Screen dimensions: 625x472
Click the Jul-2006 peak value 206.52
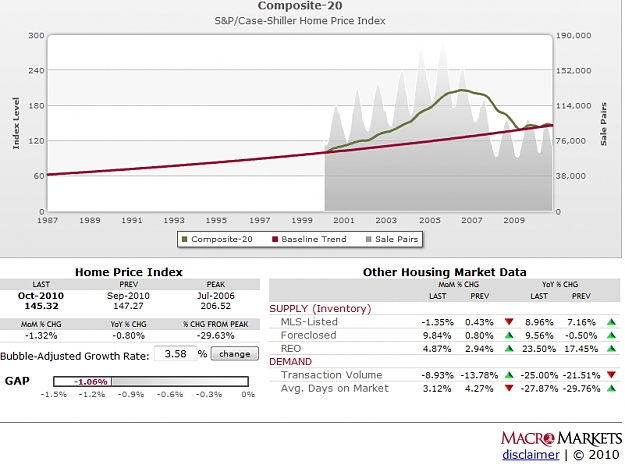(x=216, y=306)
